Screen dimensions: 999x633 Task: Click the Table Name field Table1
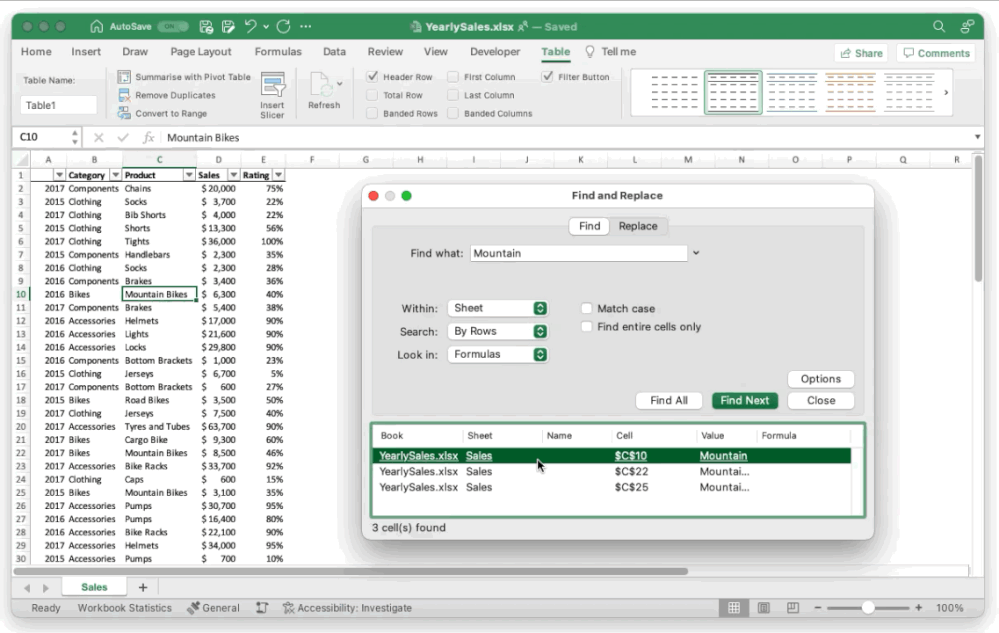[x=58, y=105]
